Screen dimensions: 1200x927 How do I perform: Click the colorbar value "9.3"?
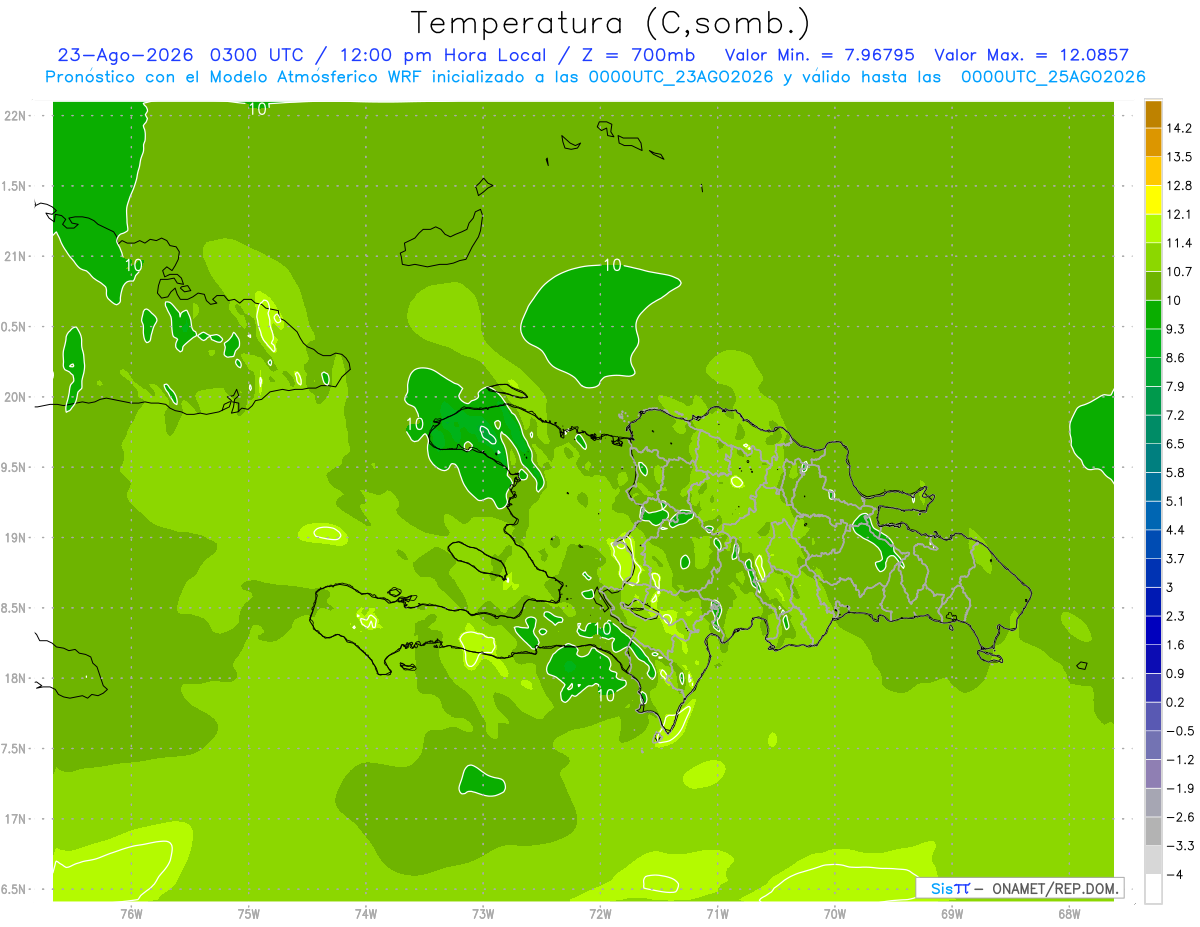(1176, 329)
